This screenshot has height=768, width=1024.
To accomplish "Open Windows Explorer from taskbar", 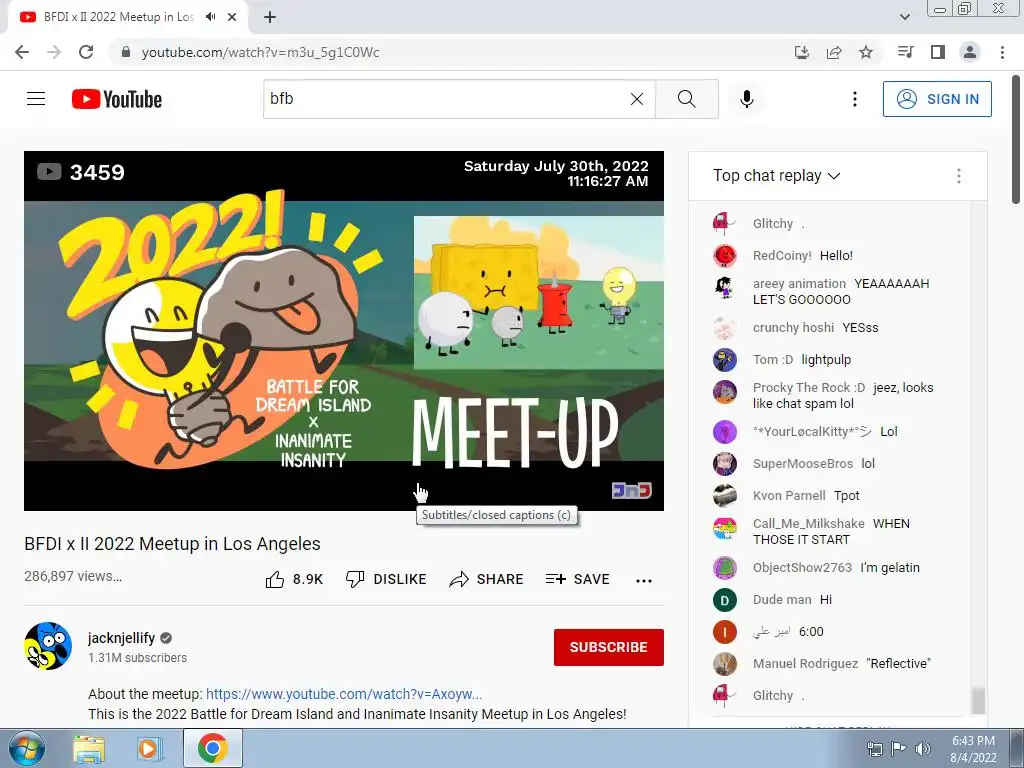I will click(89, 749).
